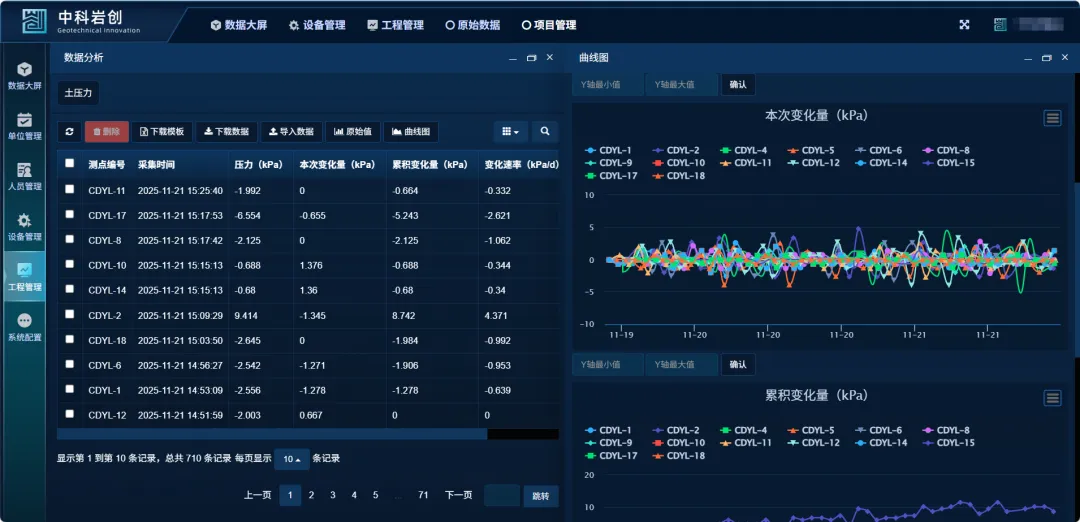This screenshot has width=1080, height=522.
Task: Select the 土压力 tab
Action: (79, 92)
